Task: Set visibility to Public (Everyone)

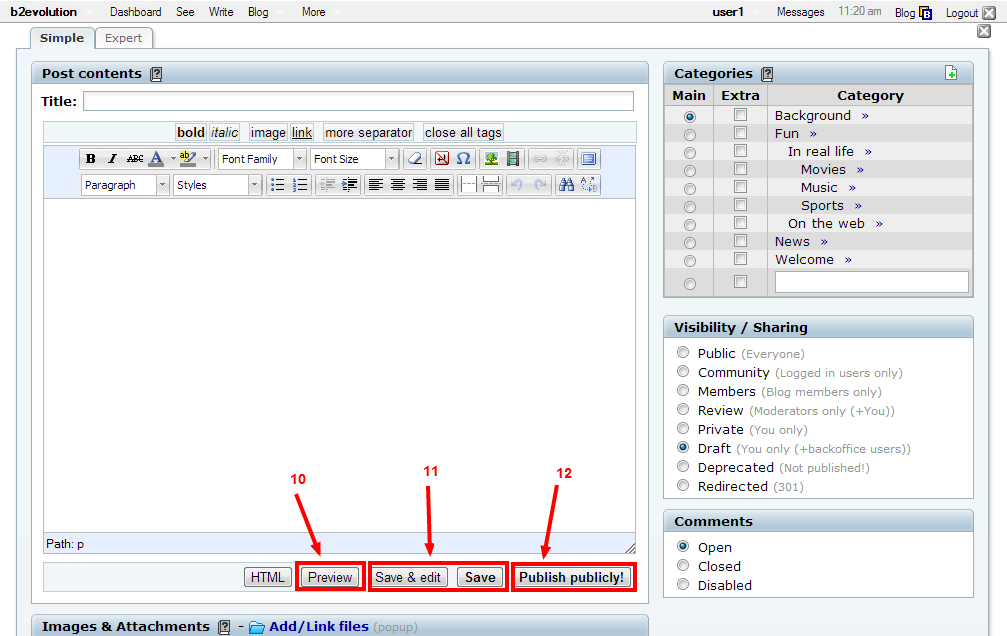Action: pyautogui.click(x=683, y=352)
